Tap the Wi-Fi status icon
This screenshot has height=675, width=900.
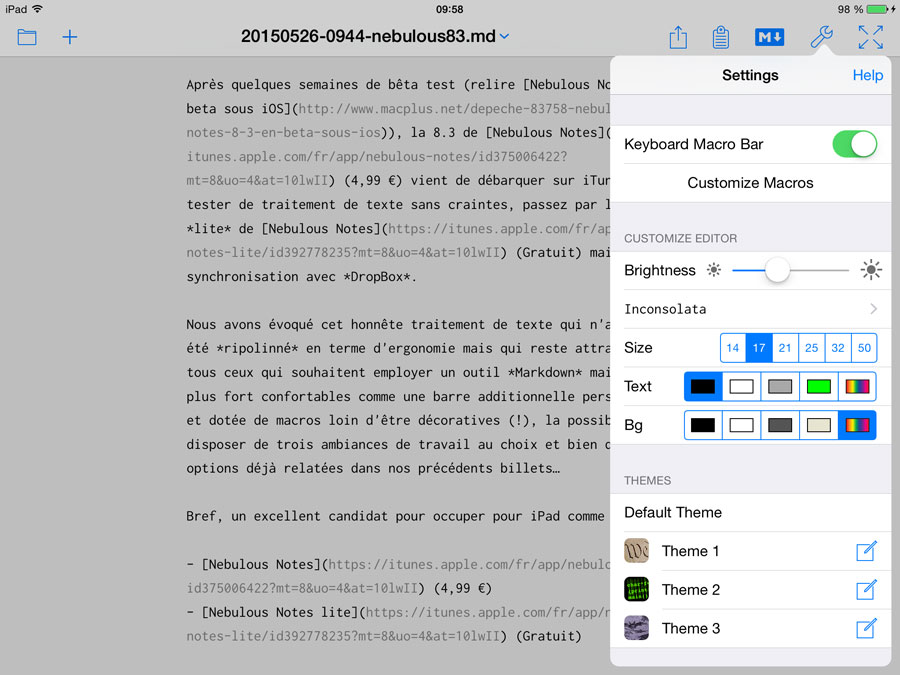click(37, 9)
